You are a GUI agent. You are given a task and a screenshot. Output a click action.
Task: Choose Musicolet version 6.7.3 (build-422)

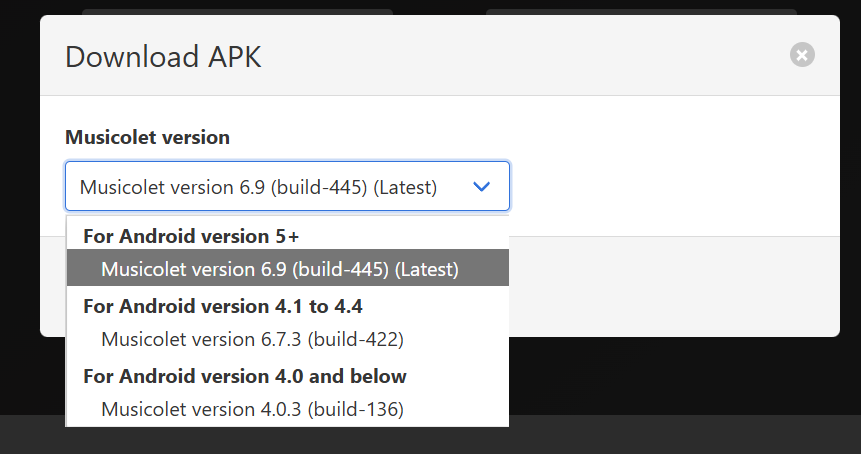(x=288, y=339)
